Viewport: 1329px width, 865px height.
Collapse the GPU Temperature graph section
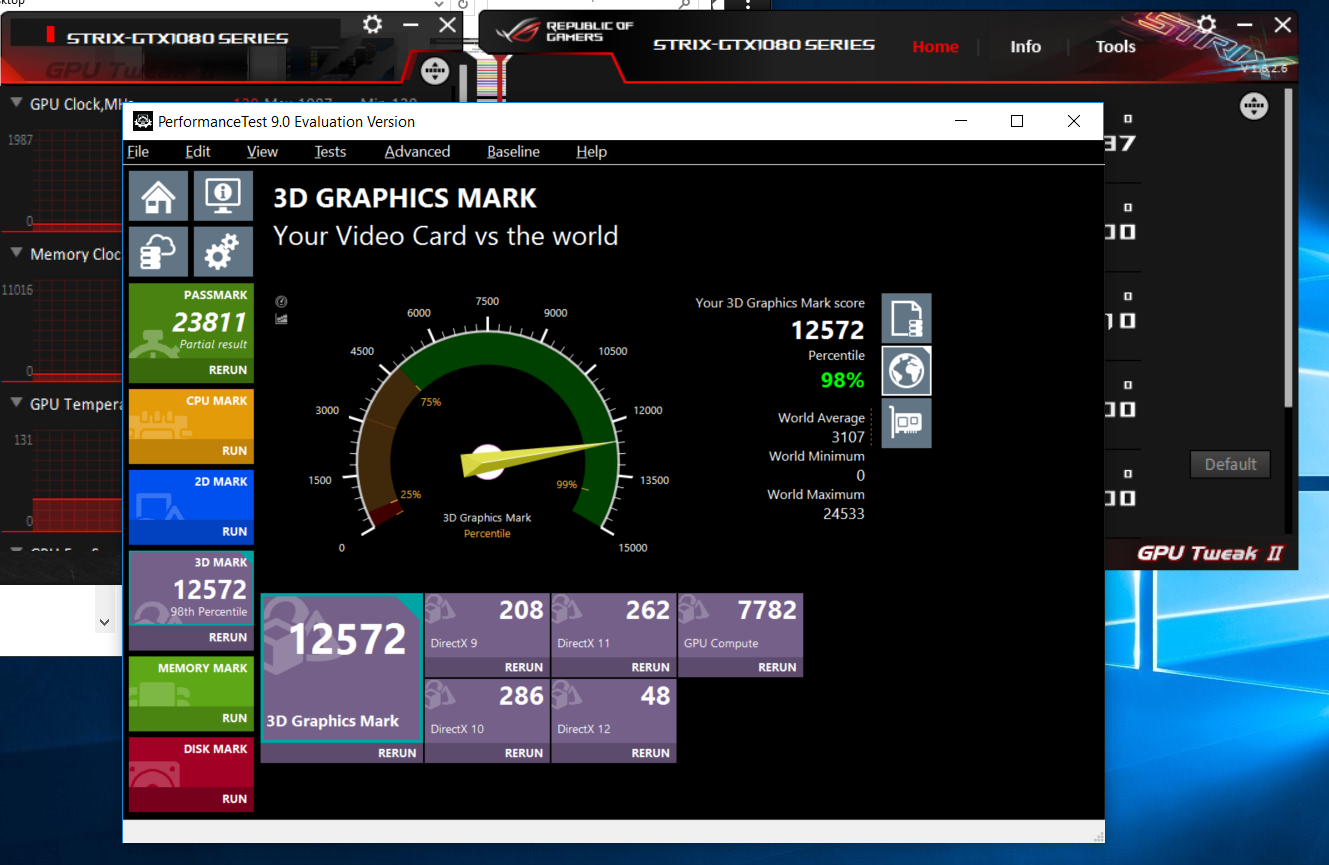coord(17,404)
